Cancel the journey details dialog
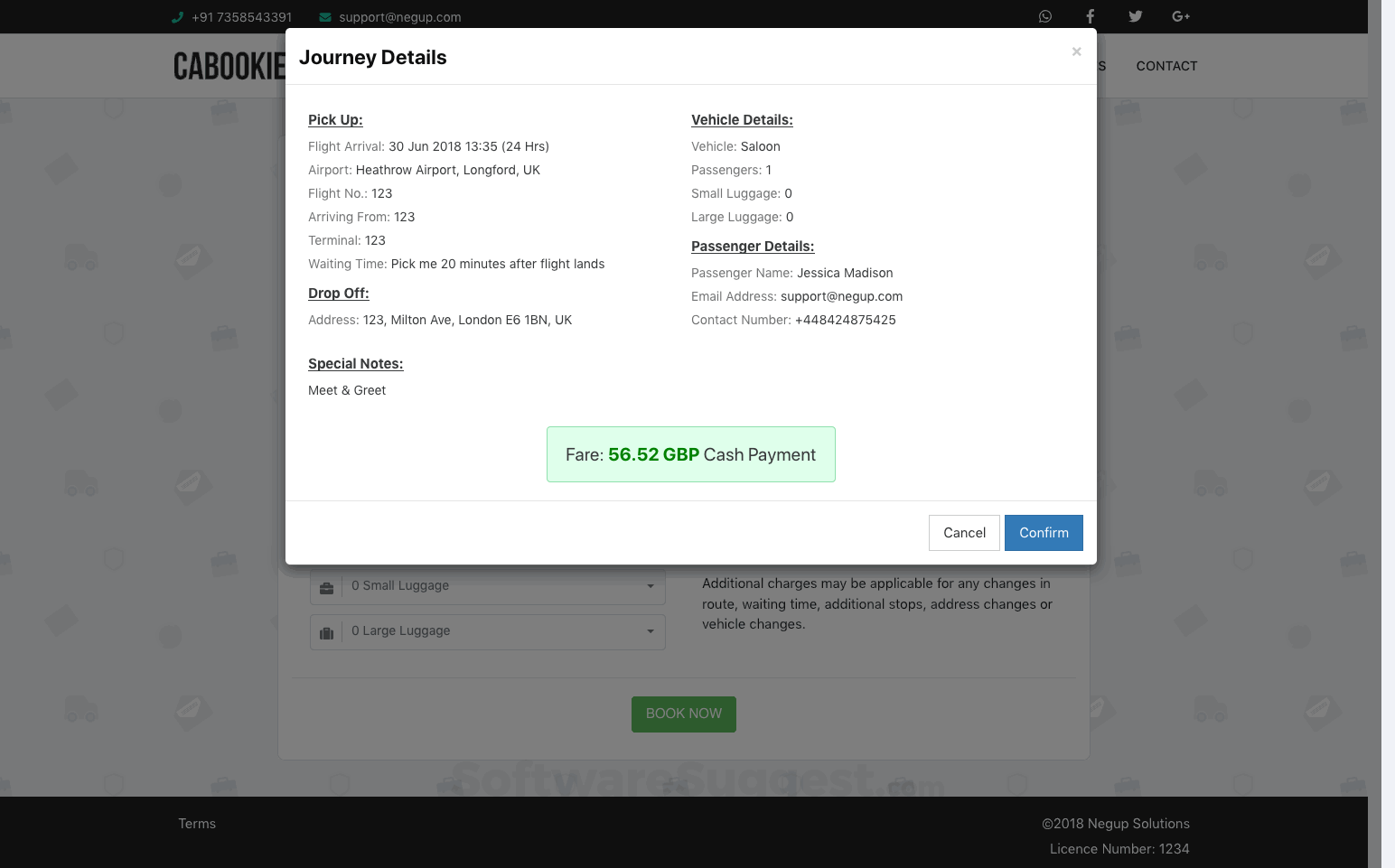 [x=964, y=533]
